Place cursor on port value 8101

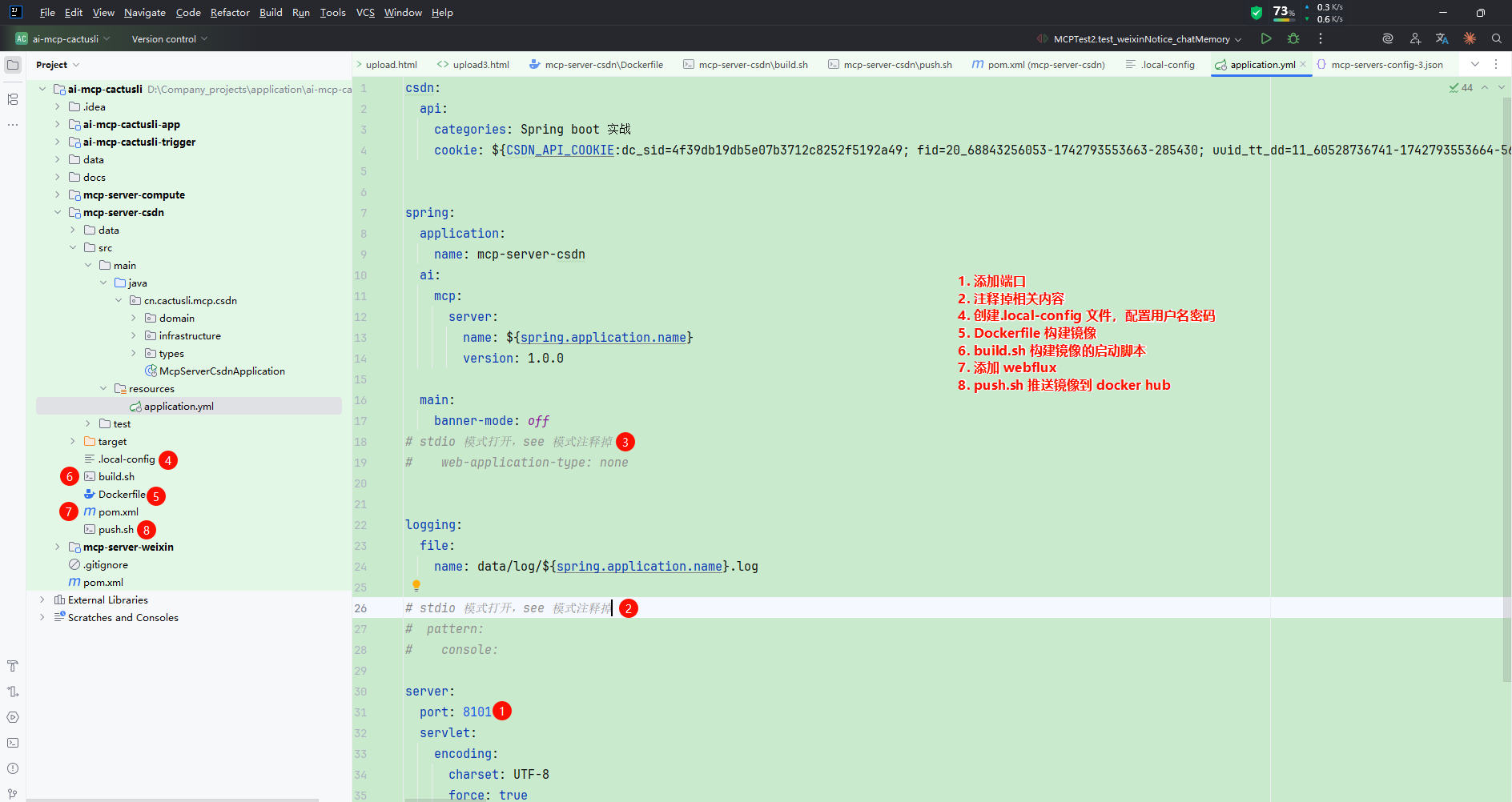coord(477,712)
